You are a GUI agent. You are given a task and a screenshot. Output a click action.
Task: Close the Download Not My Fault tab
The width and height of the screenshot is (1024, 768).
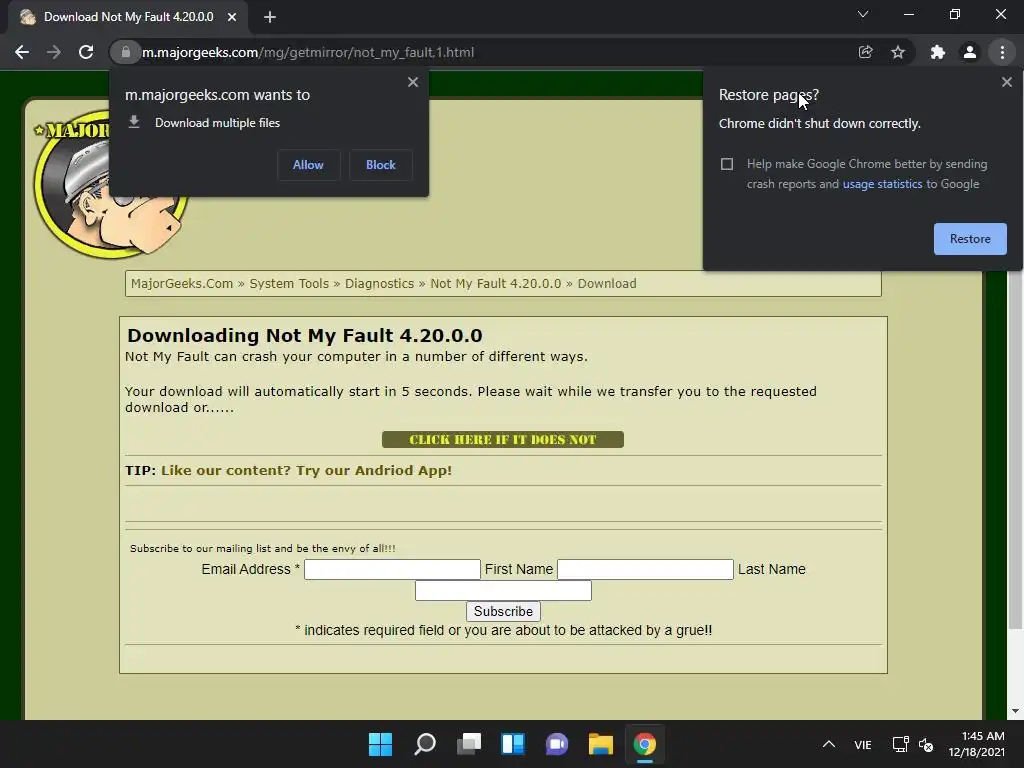232,17
